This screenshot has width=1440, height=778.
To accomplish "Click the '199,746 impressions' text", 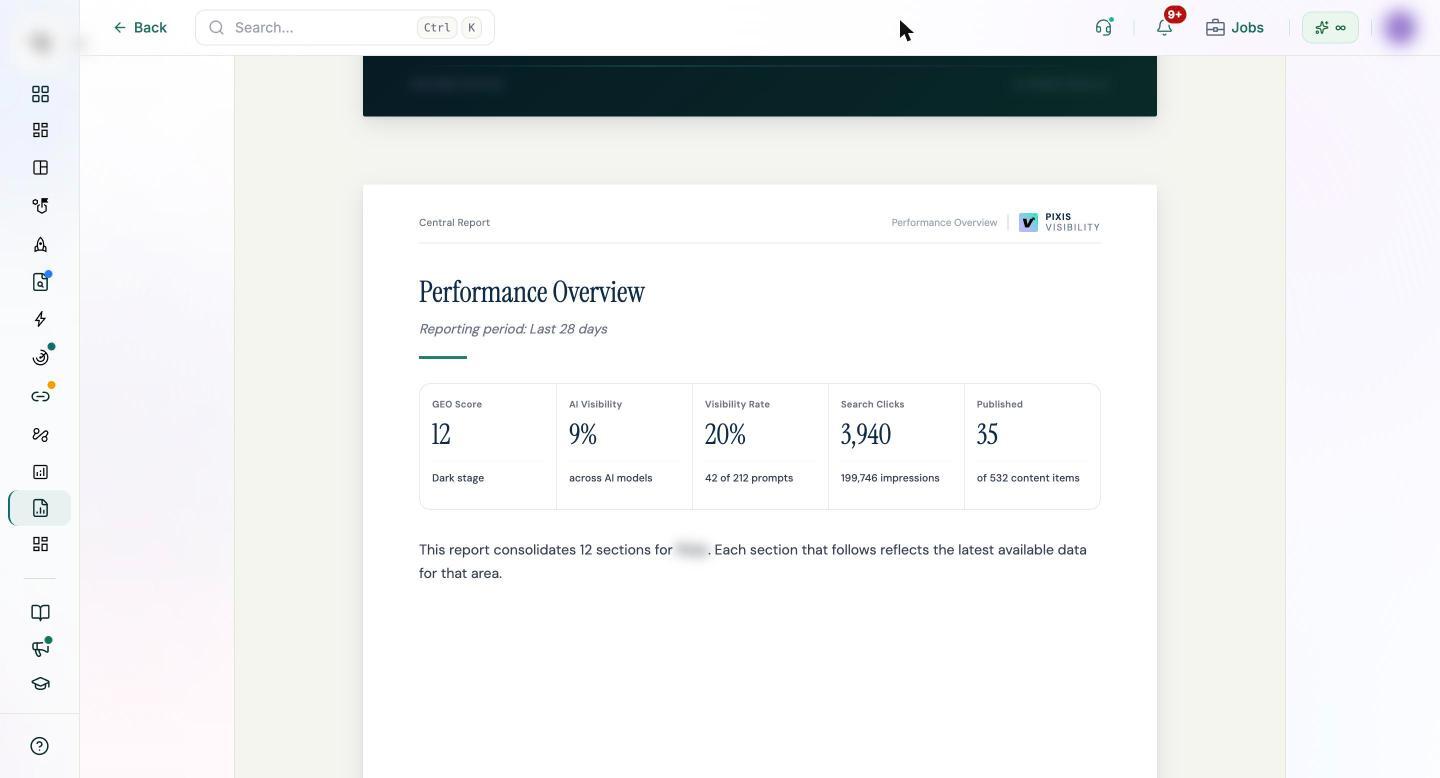I will 890,478.
